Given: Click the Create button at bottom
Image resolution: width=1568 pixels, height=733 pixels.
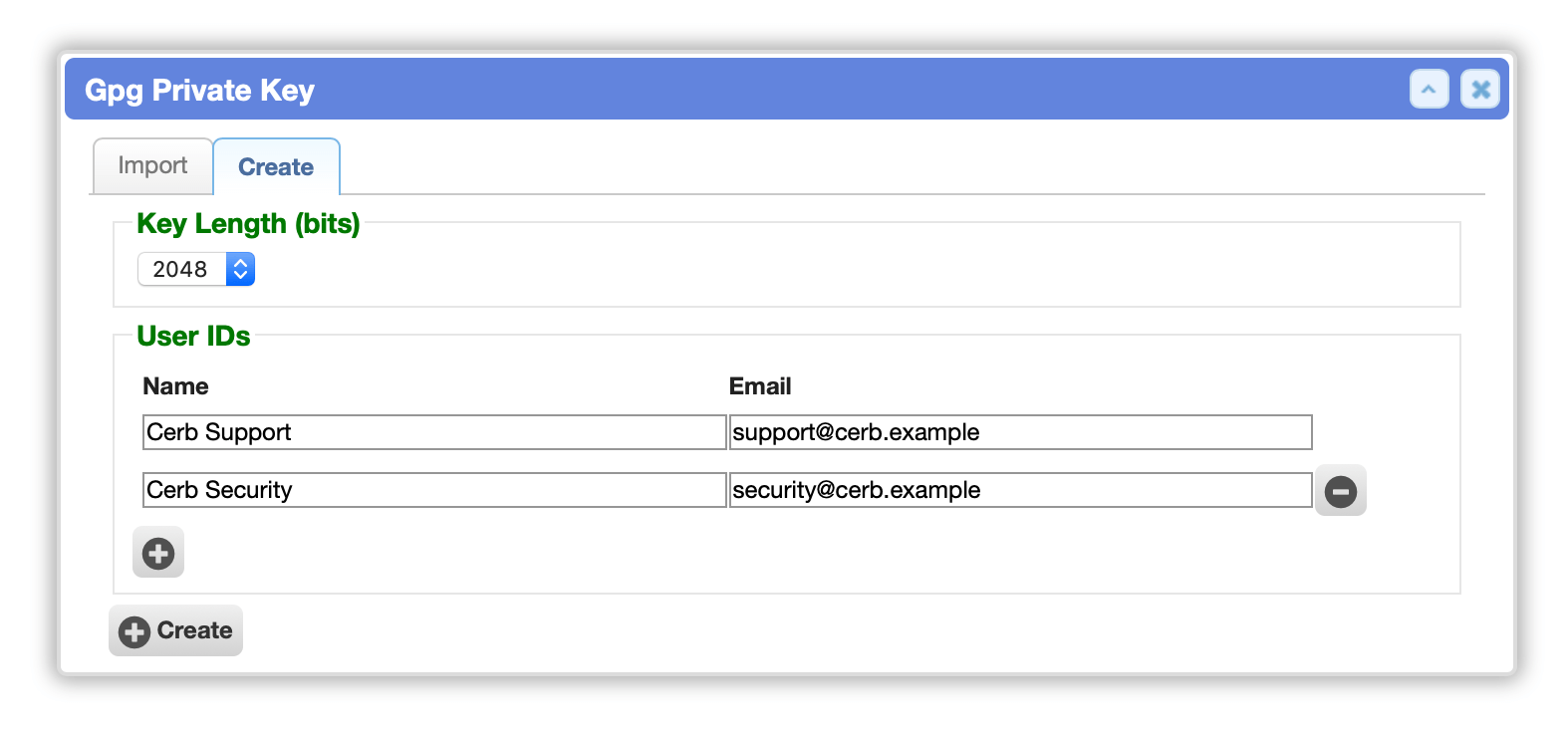Looking at the screenshot, I should click(x=175, y=630).
